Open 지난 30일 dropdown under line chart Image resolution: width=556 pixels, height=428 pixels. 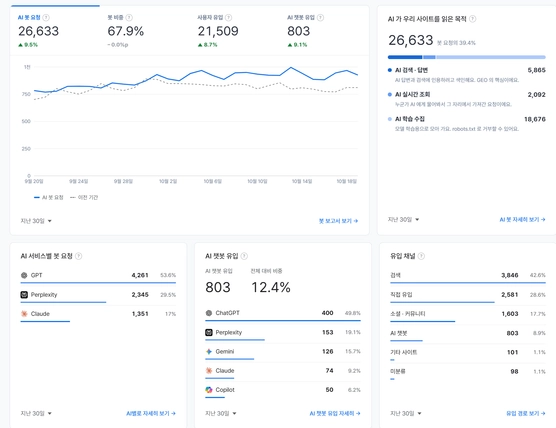[36, 221]
